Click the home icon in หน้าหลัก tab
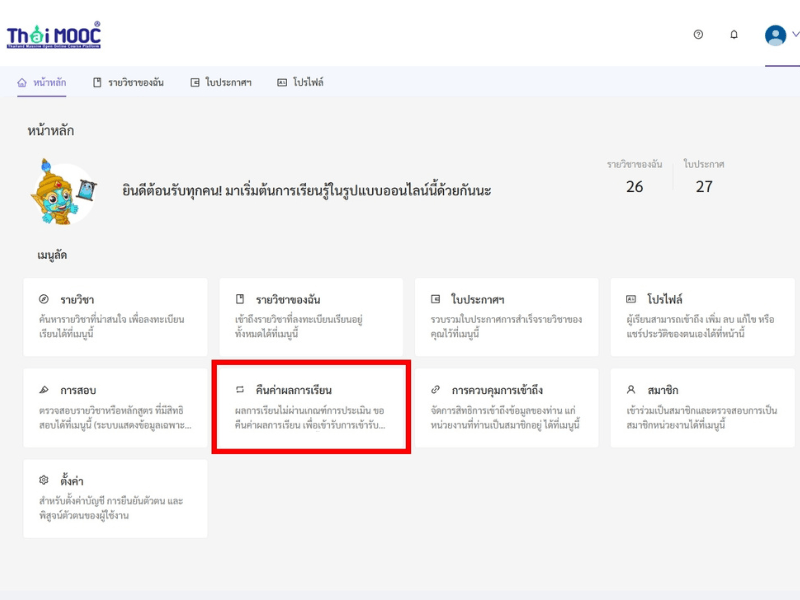800x600 pixels. coord(22,82)
